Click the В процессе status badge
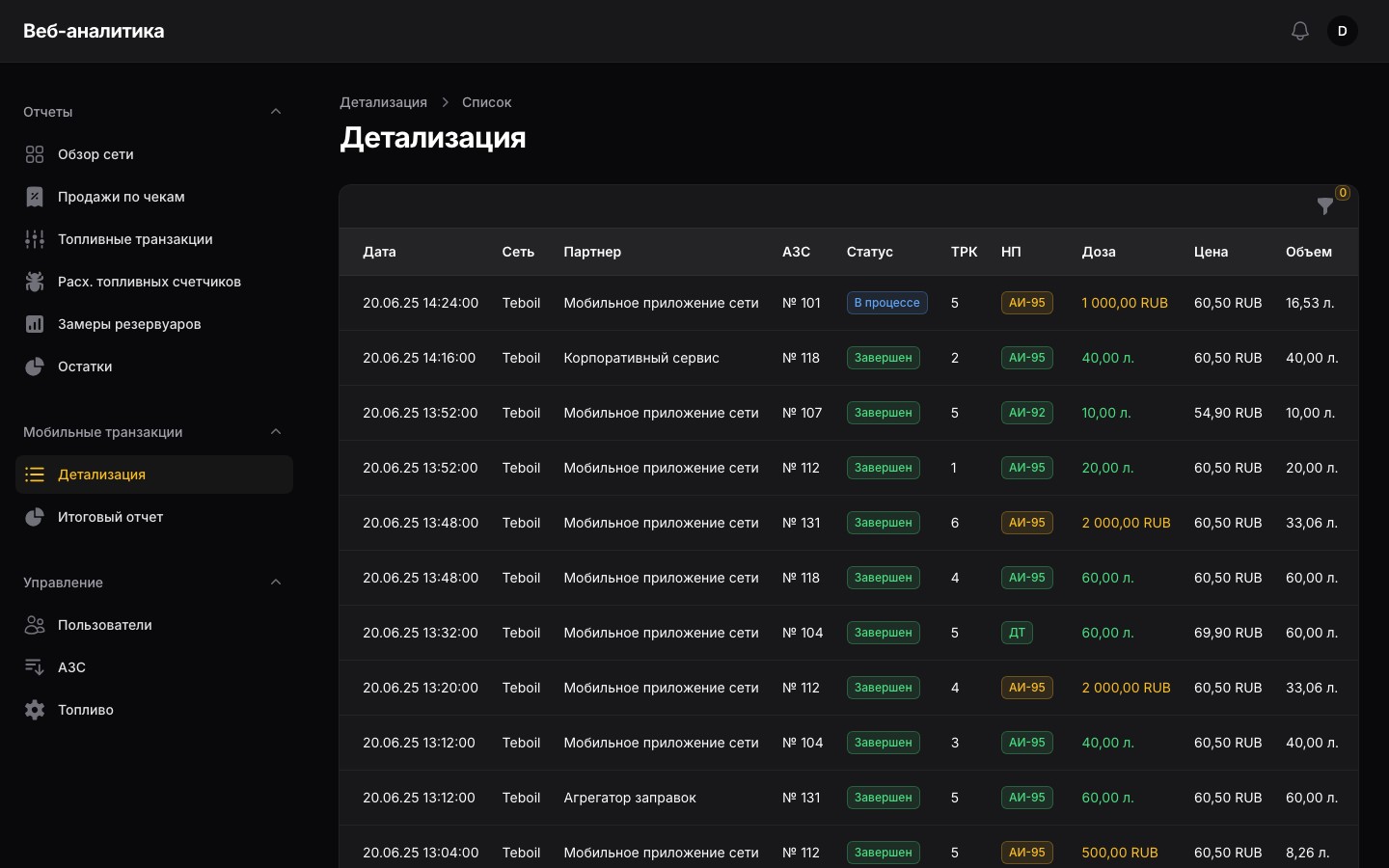1389x868 pixels. click(x=886, y=303)
